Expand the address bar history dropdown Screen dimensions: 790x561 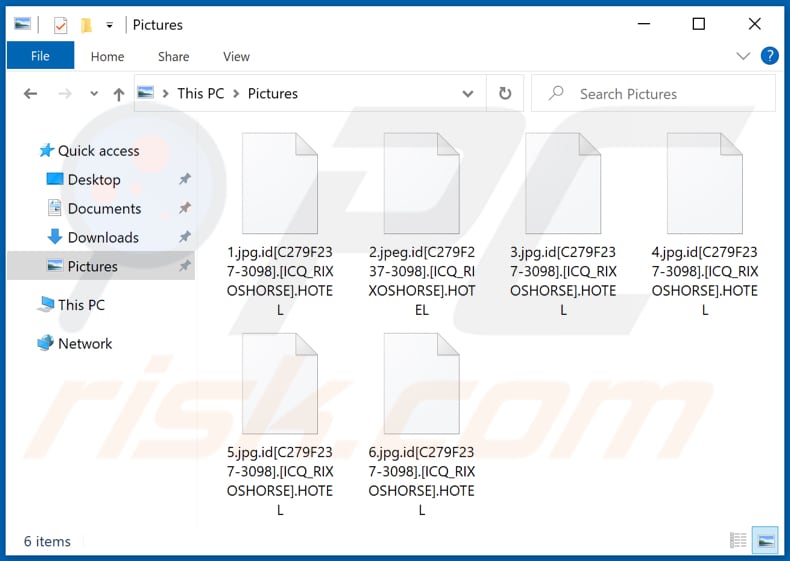(468, 94)
